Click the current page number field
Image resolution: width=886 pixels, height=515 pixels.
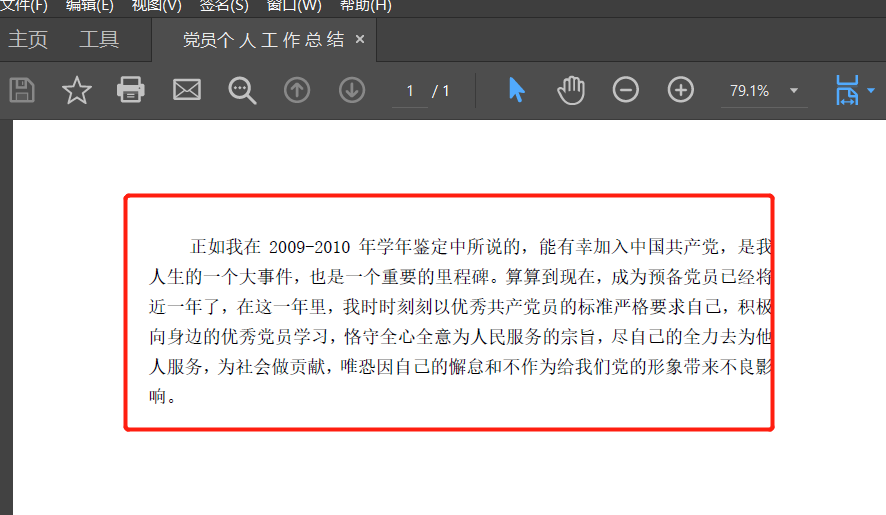(x=410, y=91)
